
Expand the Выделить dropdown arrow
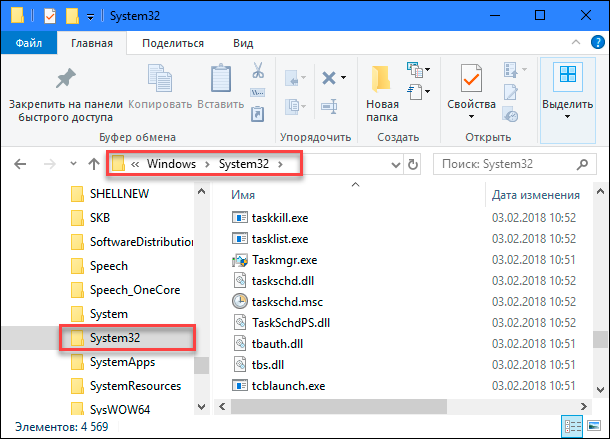click(568, 116)
